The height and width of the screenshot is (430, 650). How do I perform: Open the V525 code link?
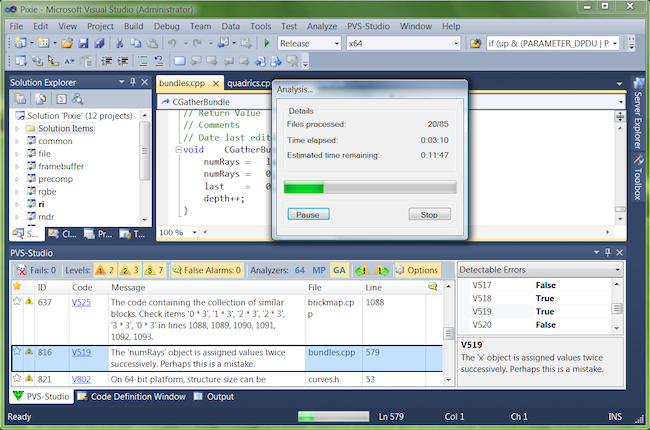click(81, 302)
